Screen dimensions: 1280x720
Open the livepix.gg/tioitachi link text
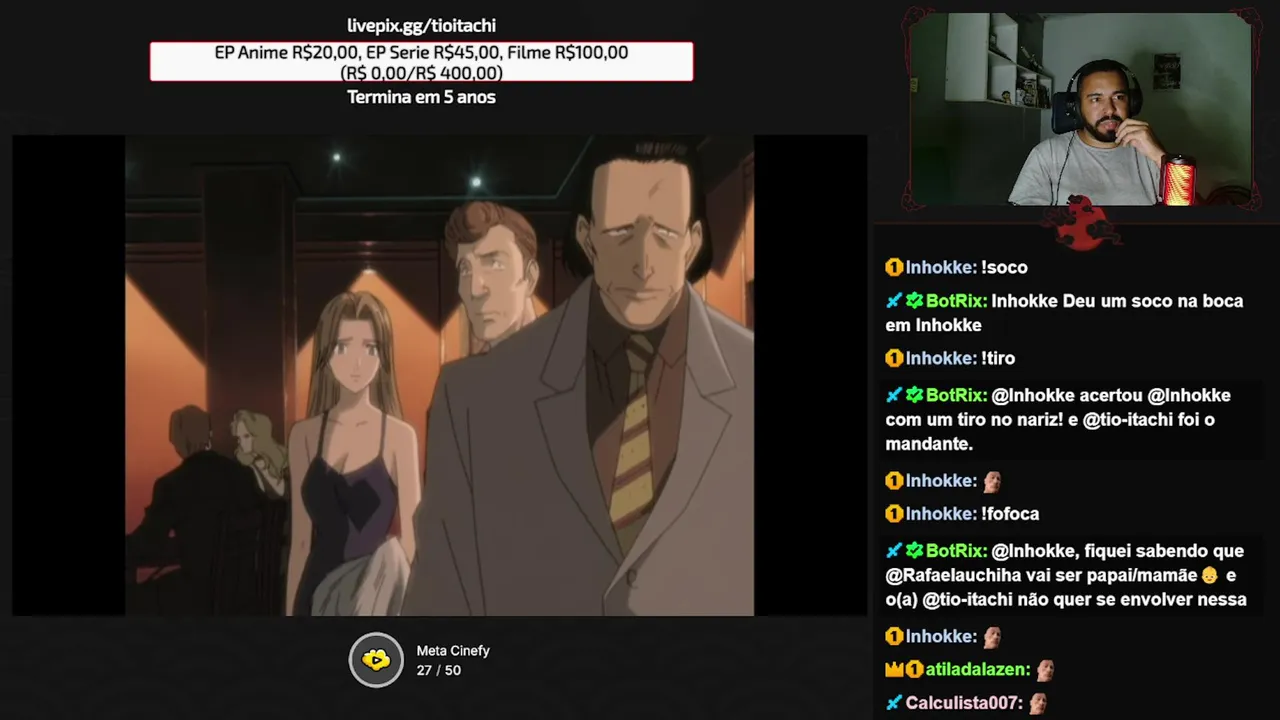421,26
